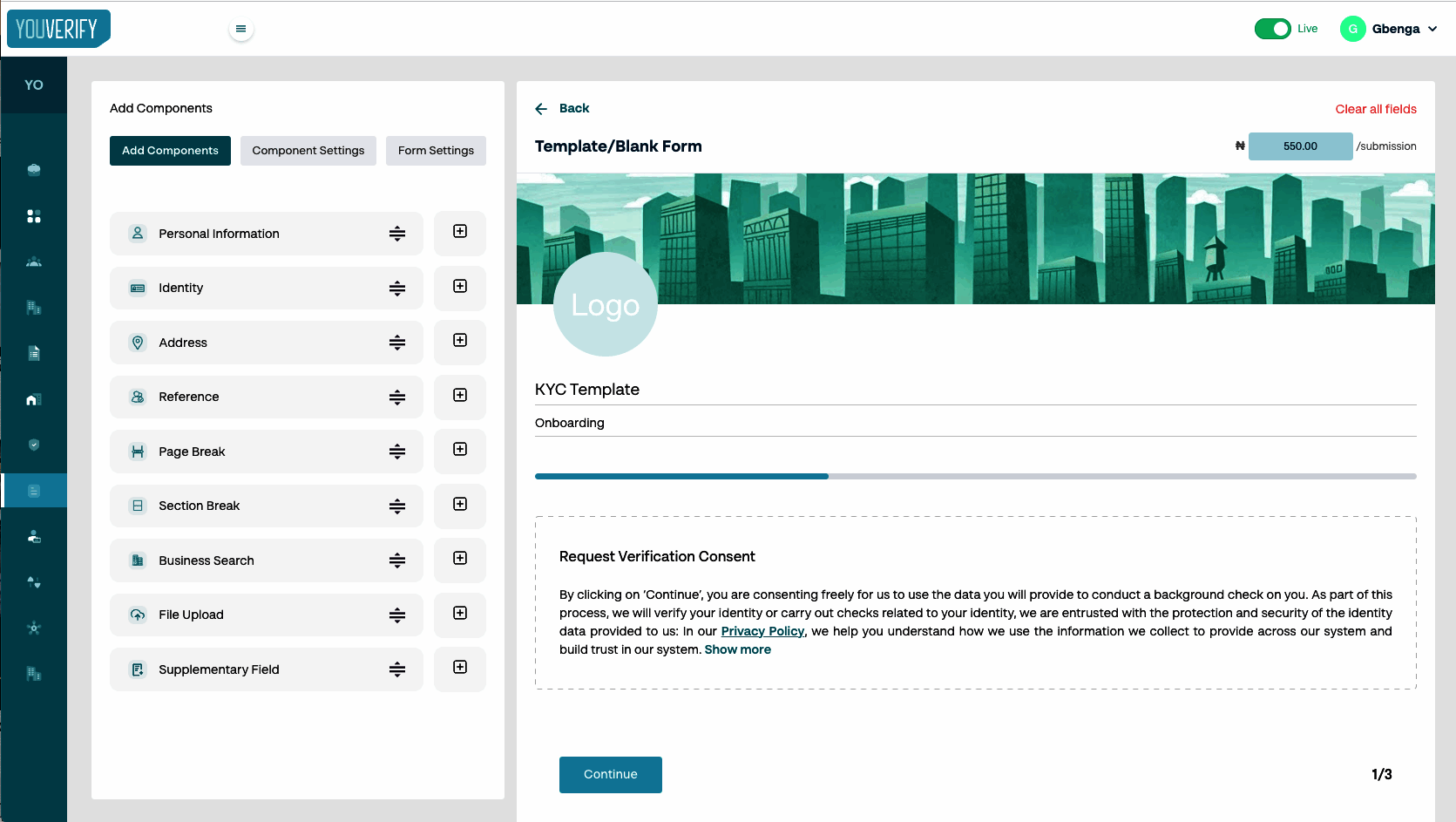Click the 550.00 price input field

pos(1299,146)
